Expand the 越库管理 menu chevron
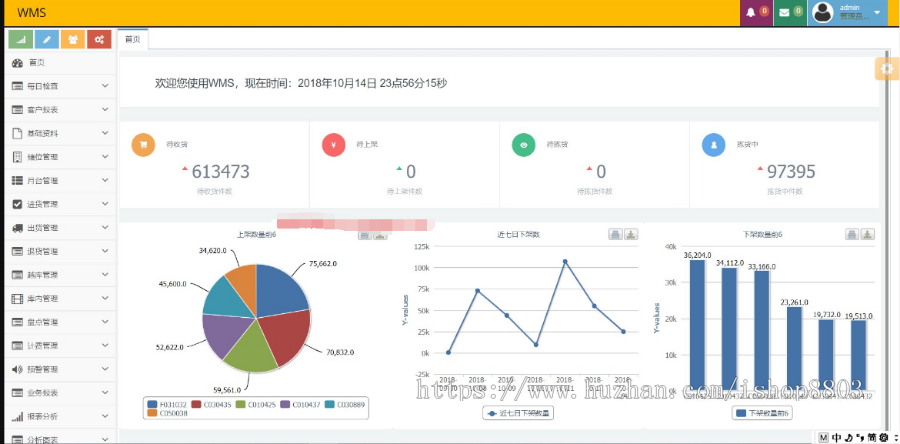900x444 pixels. (x=105, y=274)
